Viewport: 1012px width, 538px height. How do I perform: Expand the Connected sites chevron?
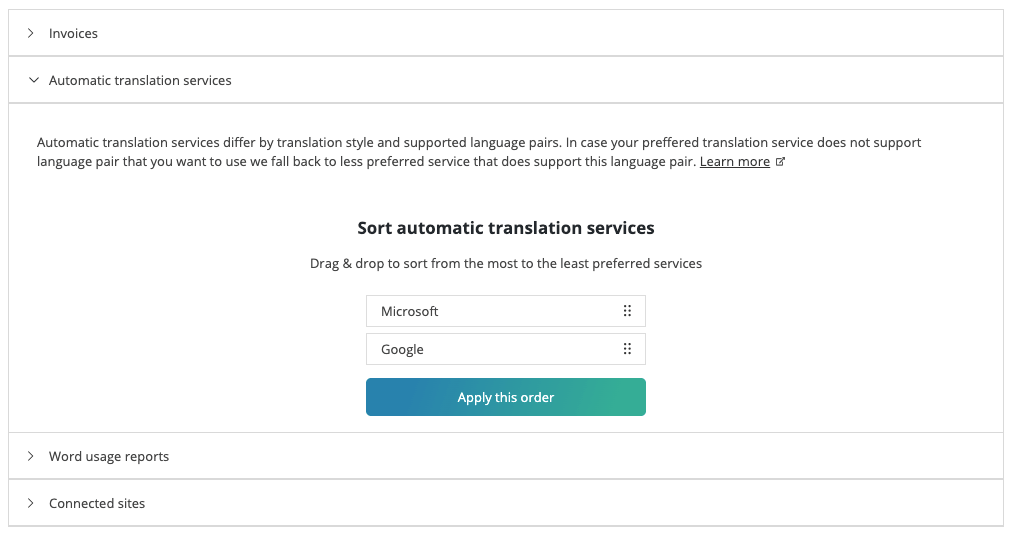click(x=30, y=503)
